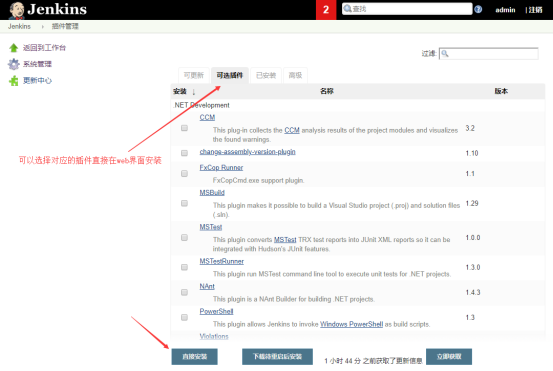553x371 pixels.
Task: Check the FxCop Runner plugin checkbox
Action: 184,174
